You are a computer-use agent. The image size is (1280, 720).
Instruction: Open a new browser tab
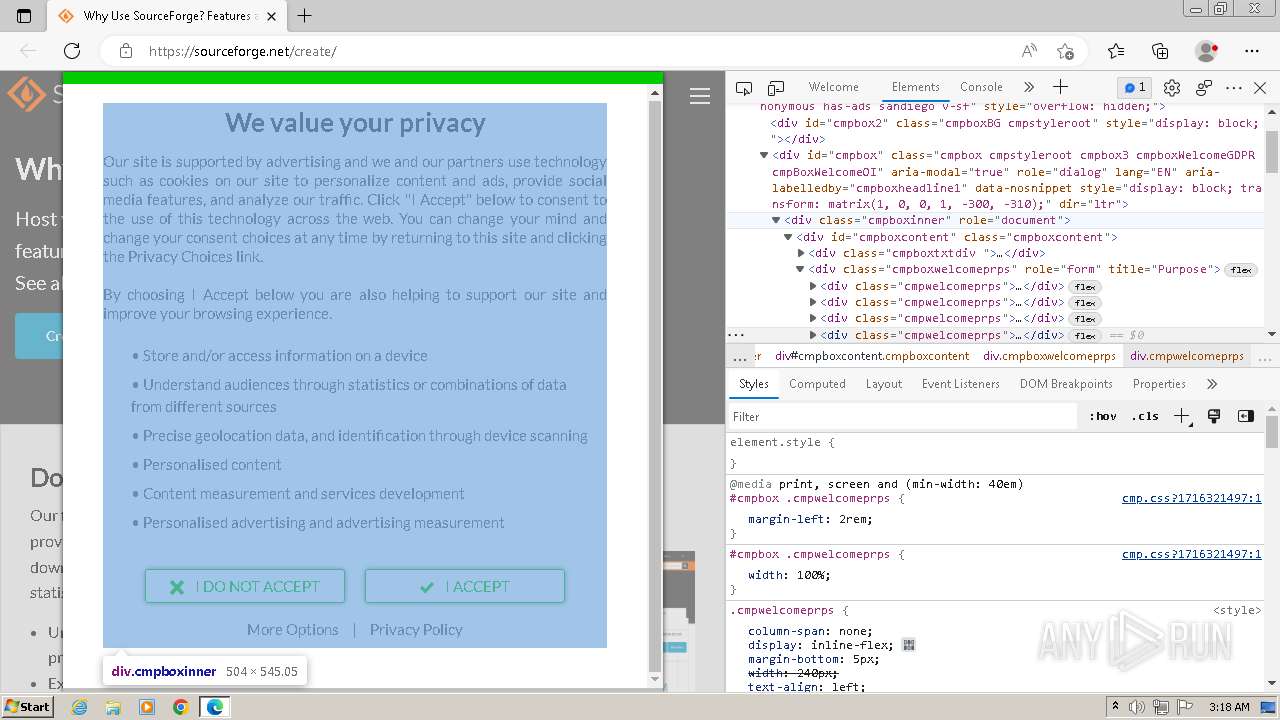(x=305, y=16)
